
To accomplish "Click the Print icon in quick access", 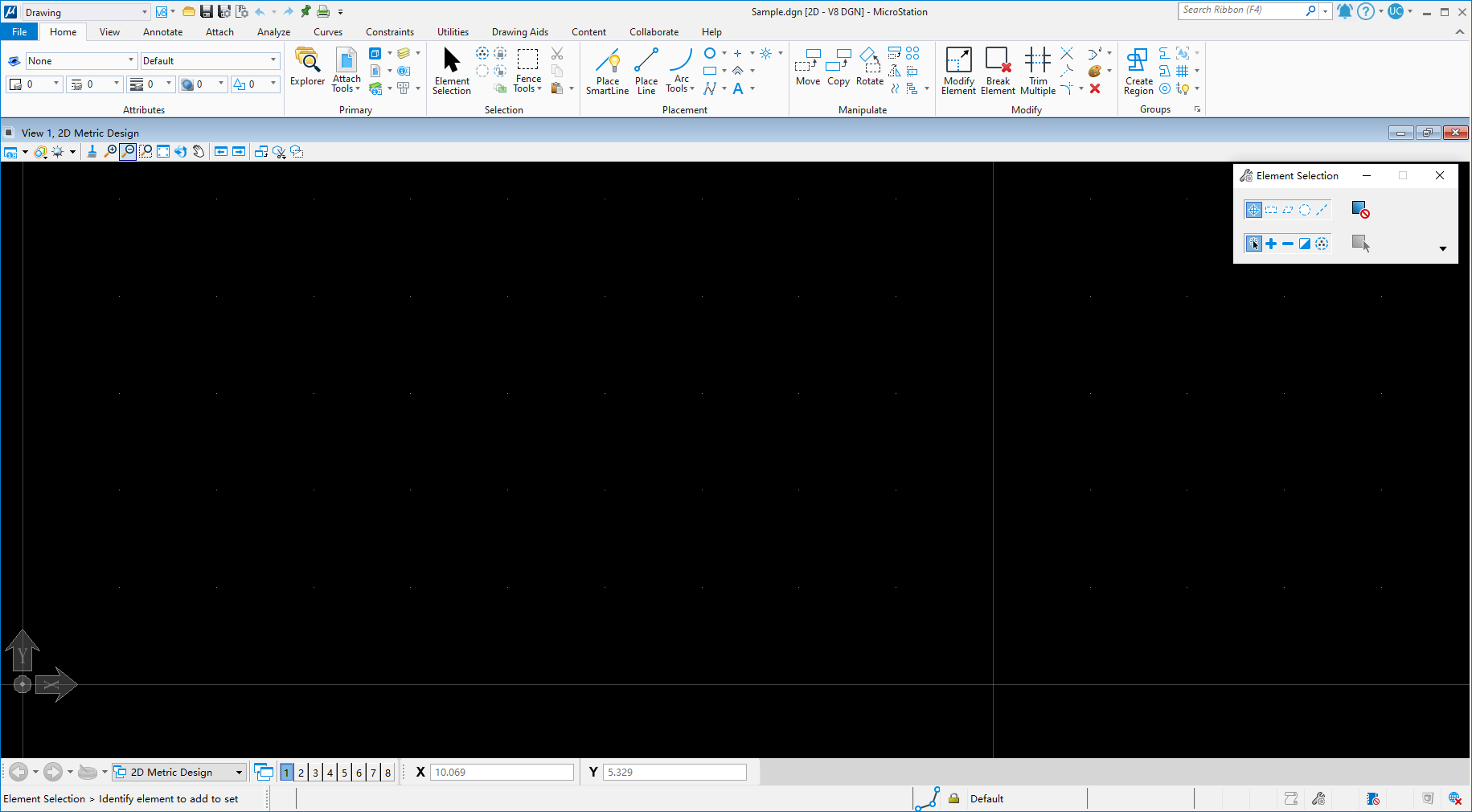I will (x=323, y=11).
